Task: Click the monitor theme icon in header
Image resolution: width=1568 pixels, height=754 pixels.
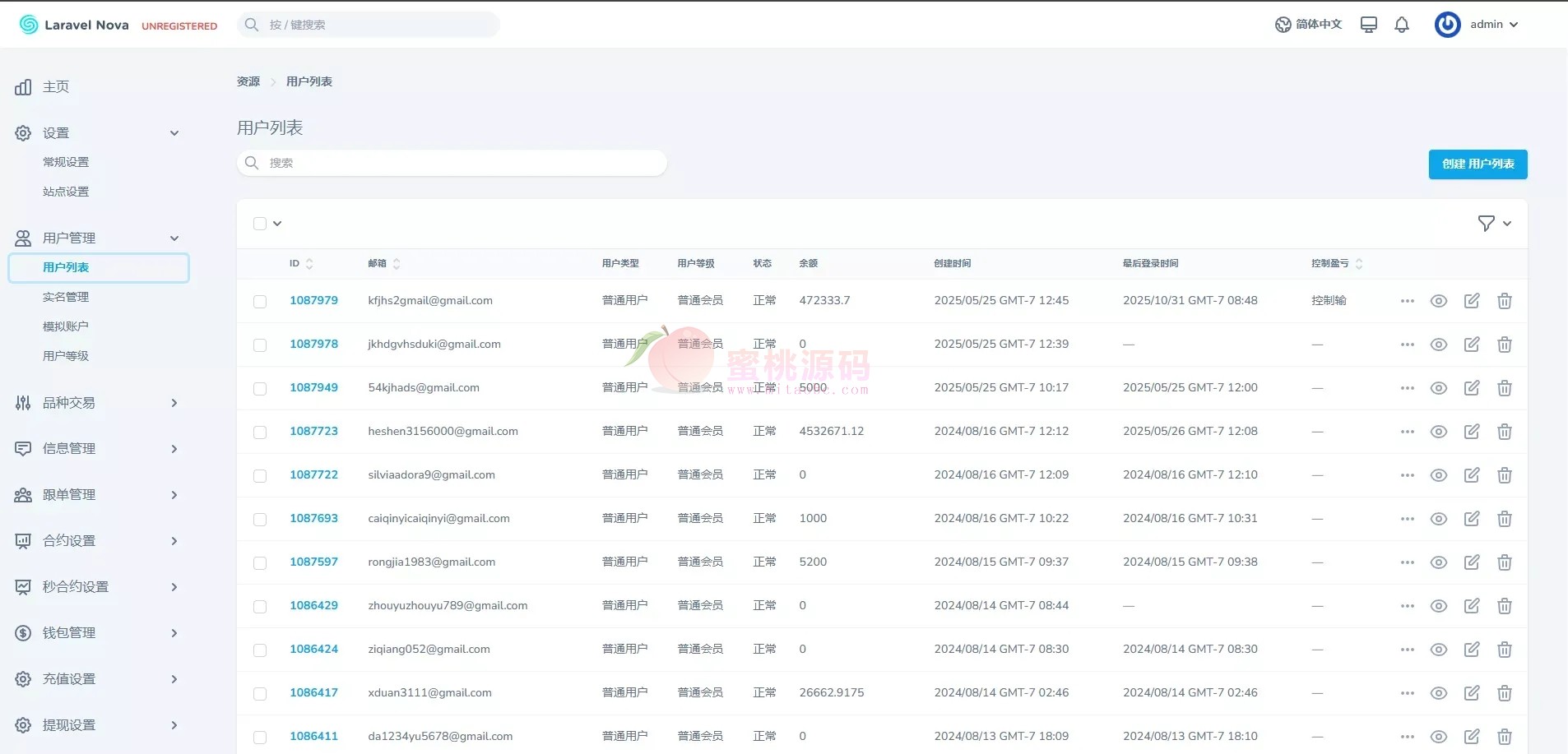Action: click(x=1369, y=25)
